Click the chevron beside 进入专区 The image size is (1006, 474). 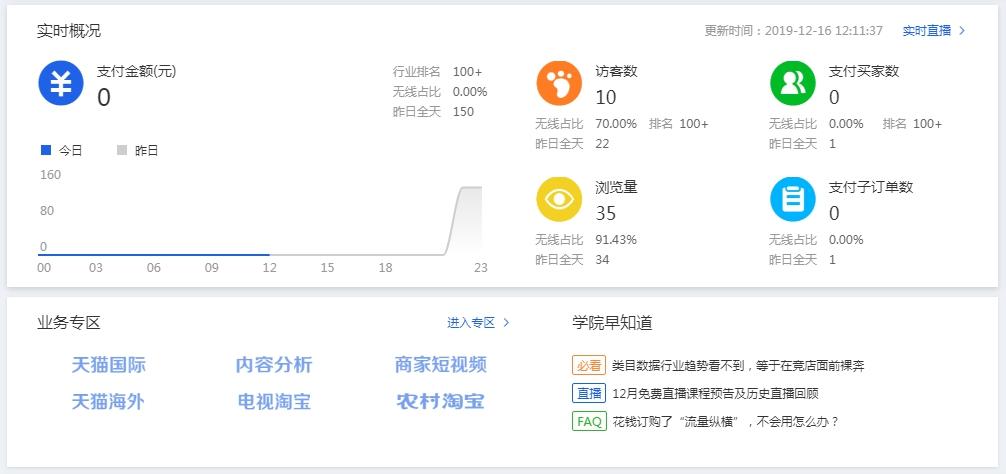(x=506, y=323)
